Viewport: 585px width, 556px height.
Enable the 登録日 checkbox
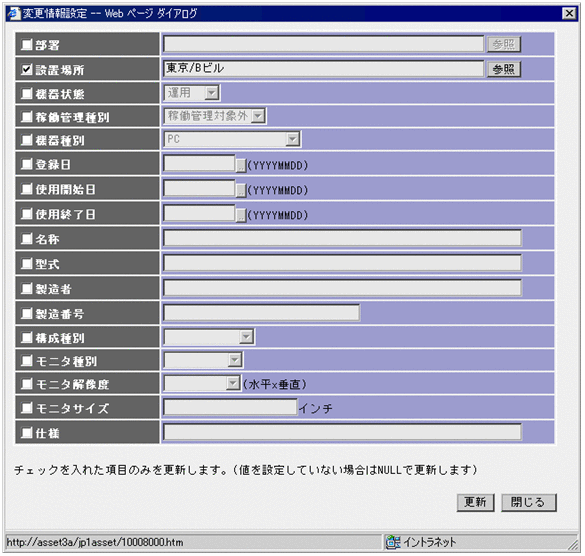tap(26, 164)
